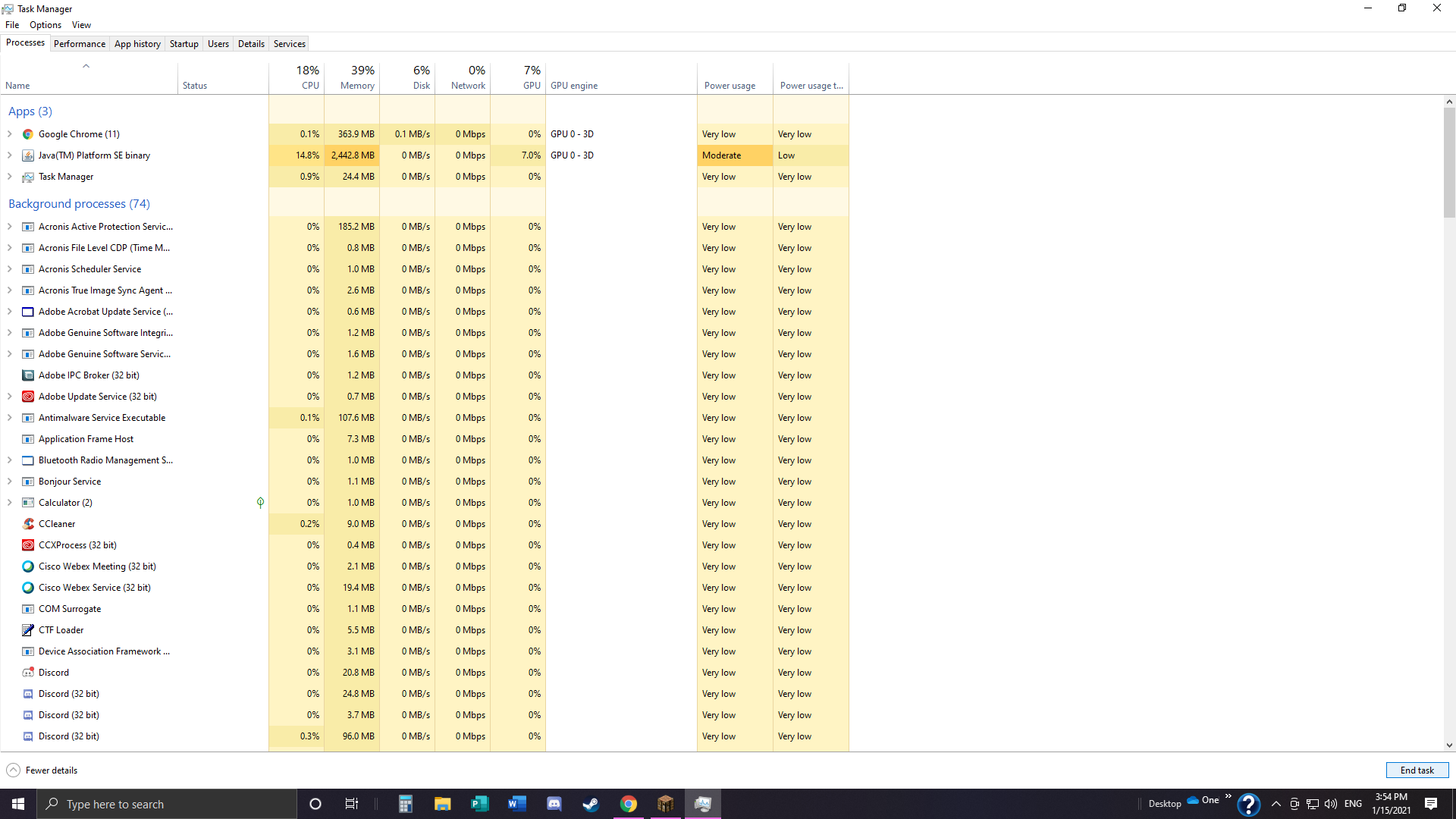Click the End task button
Image resolution: width=1456 pixels, height=819 pixels.
[1417, 770]
